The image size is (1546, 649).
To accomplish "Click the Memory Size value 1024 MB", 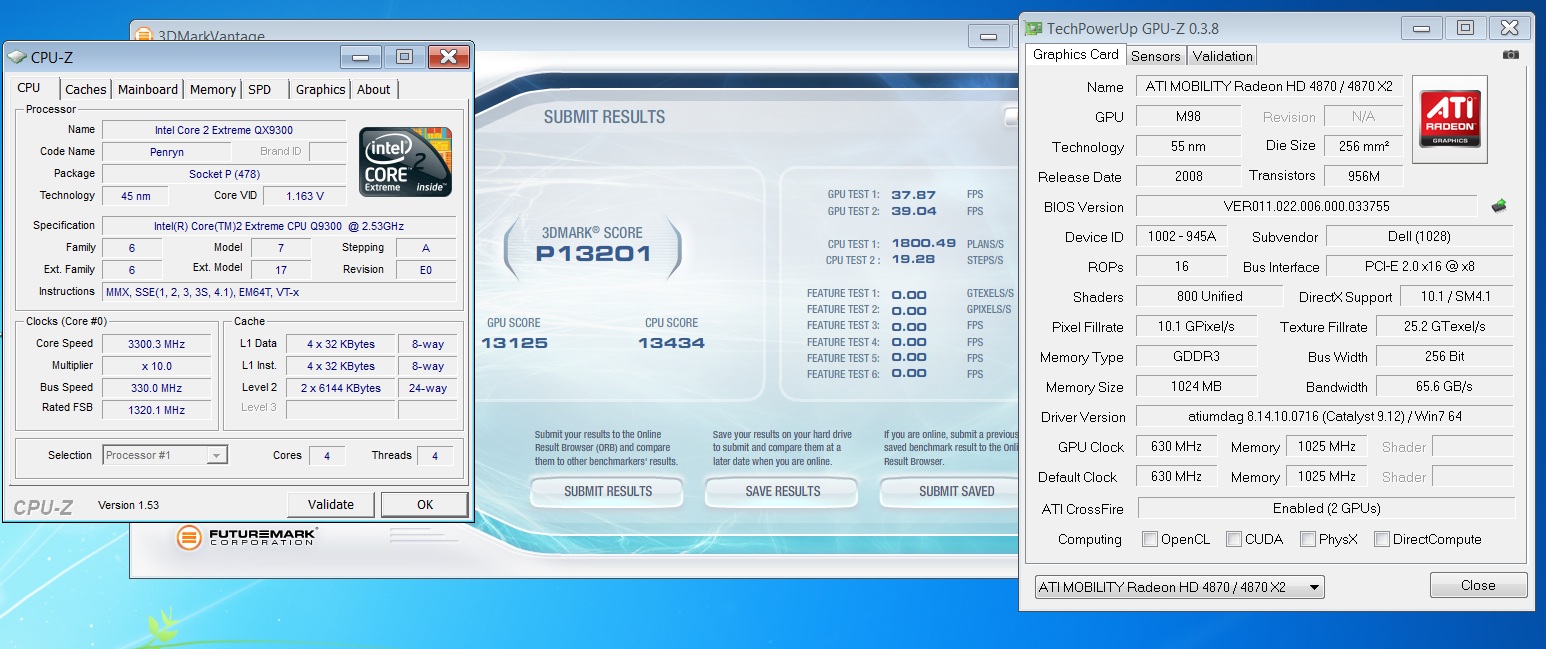I will pos(1196,387).
